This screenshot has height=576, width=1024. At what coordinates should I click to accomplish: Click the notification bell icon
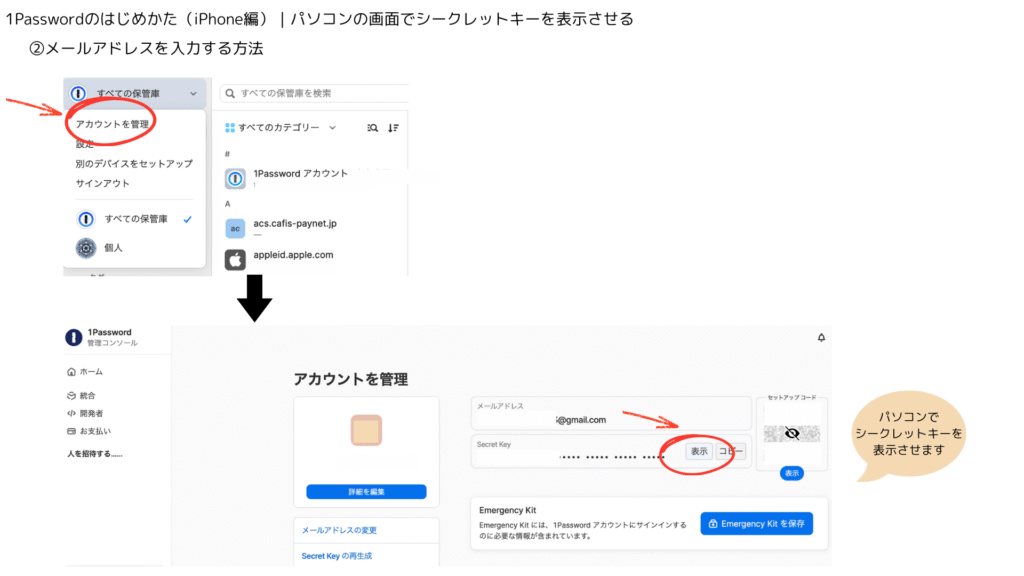click(822, 338)
